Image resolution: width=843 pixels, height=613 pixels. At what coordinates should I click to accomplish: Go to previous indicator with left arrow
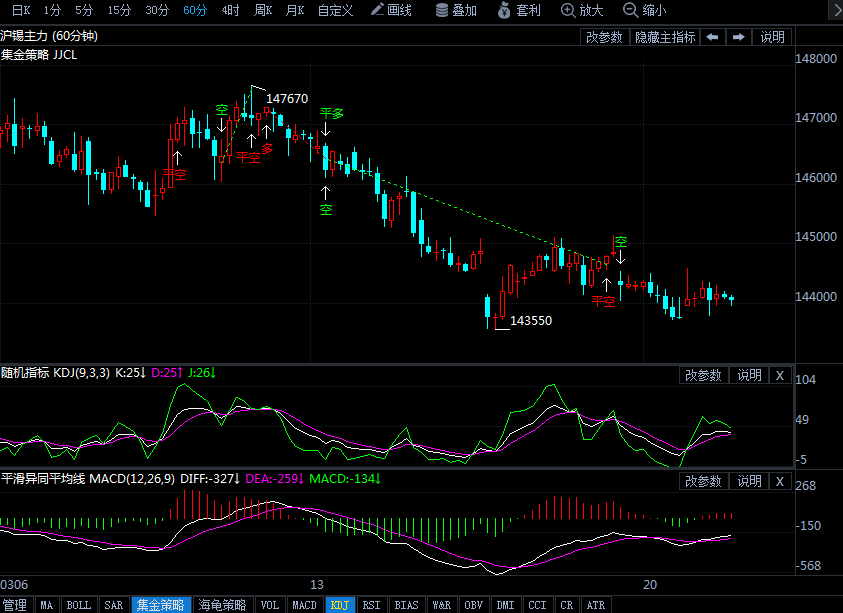pos(712,37)
